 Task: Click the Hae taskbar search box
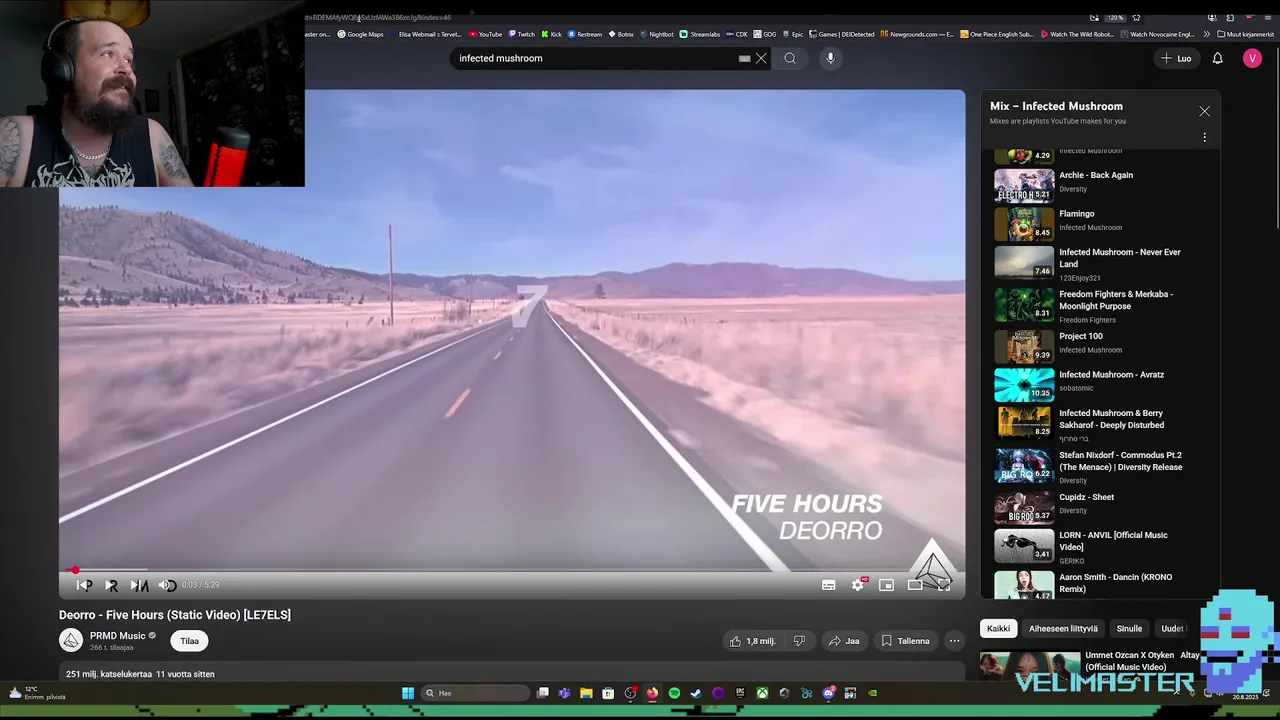point(475,693)
